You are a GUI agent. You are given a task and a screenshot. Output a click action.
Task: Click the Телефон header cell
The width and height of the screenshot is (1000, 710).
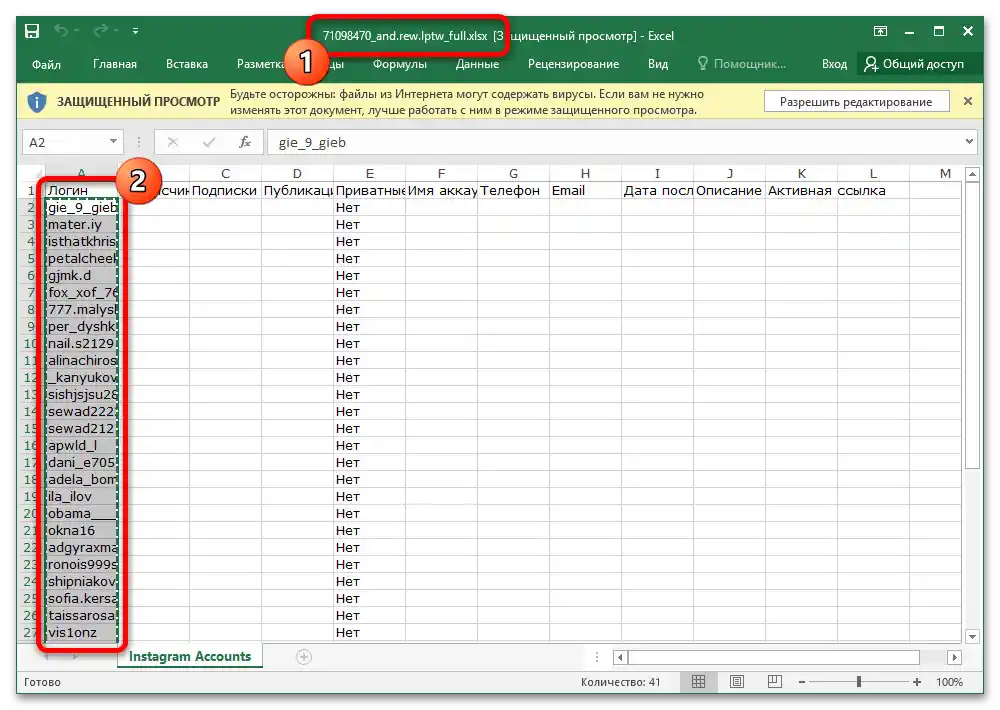coord(513,190)
